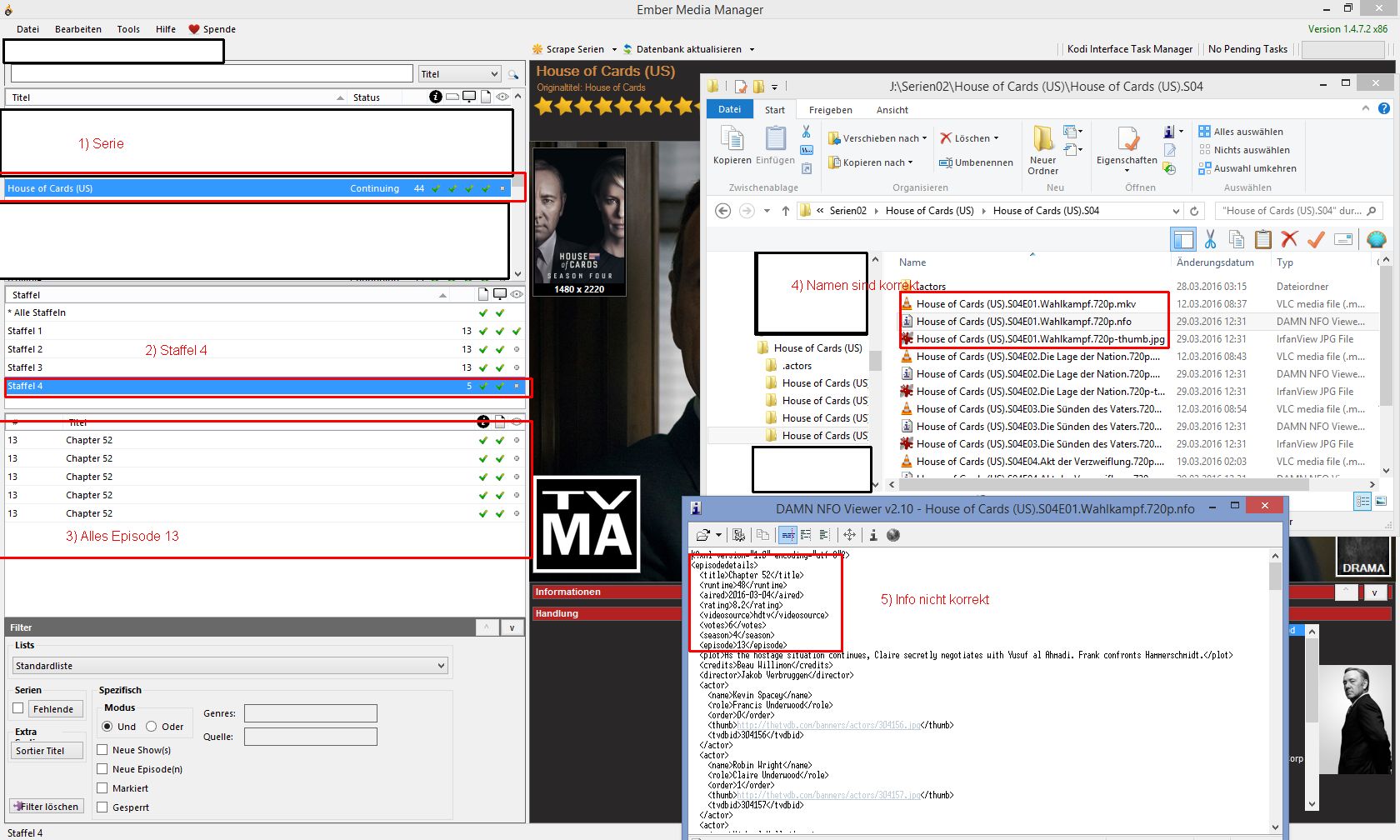Open the Tools menu

click(x=128, y=29)
